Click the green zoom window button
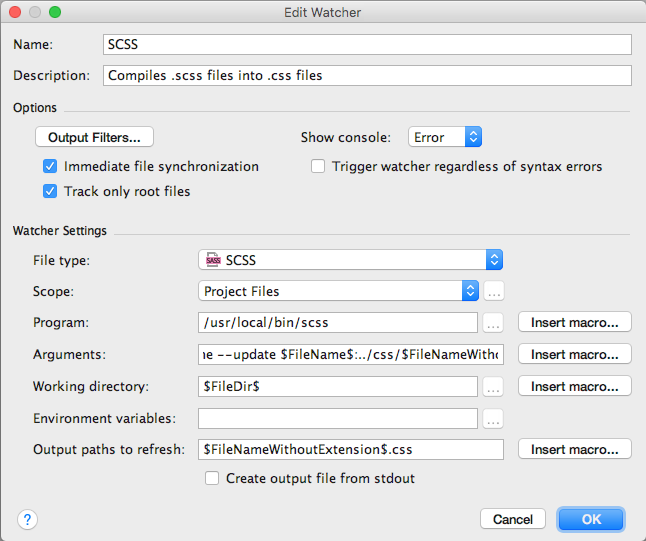This screenshot has width=646, height=541. (x=55, y=12)
